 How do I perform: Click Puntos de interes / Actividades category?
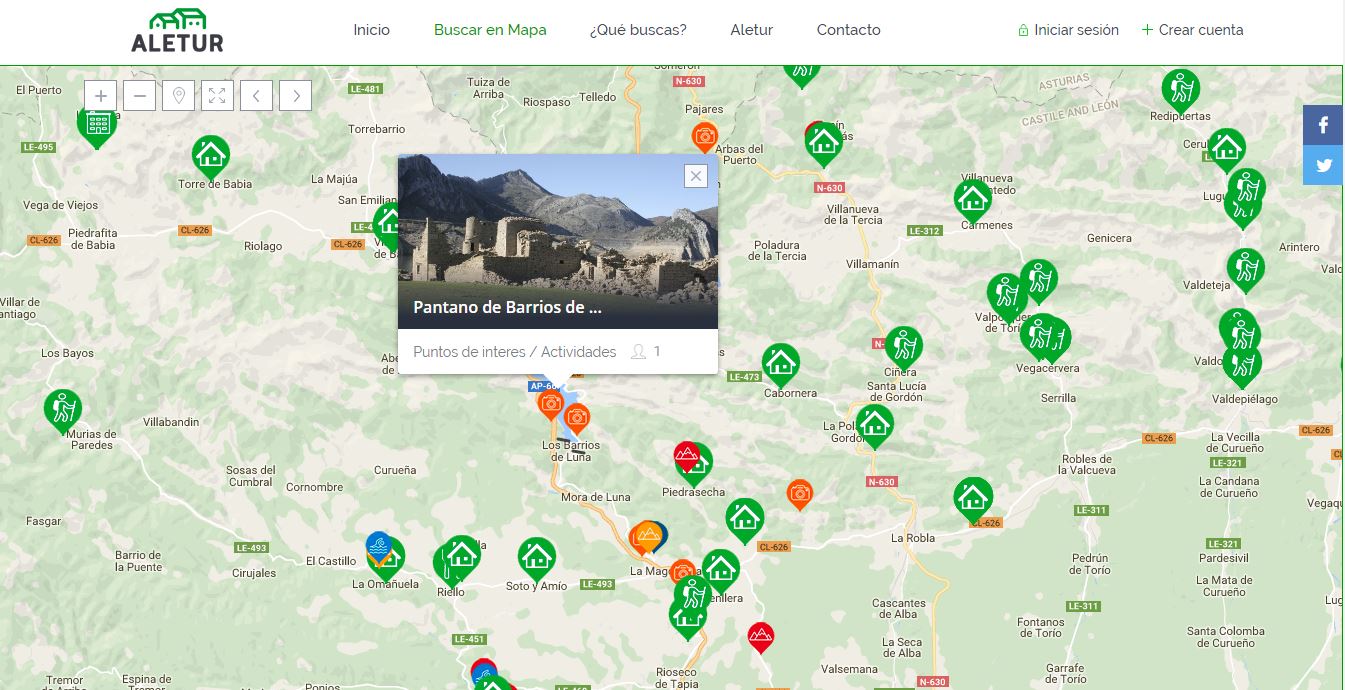[514, 351]
